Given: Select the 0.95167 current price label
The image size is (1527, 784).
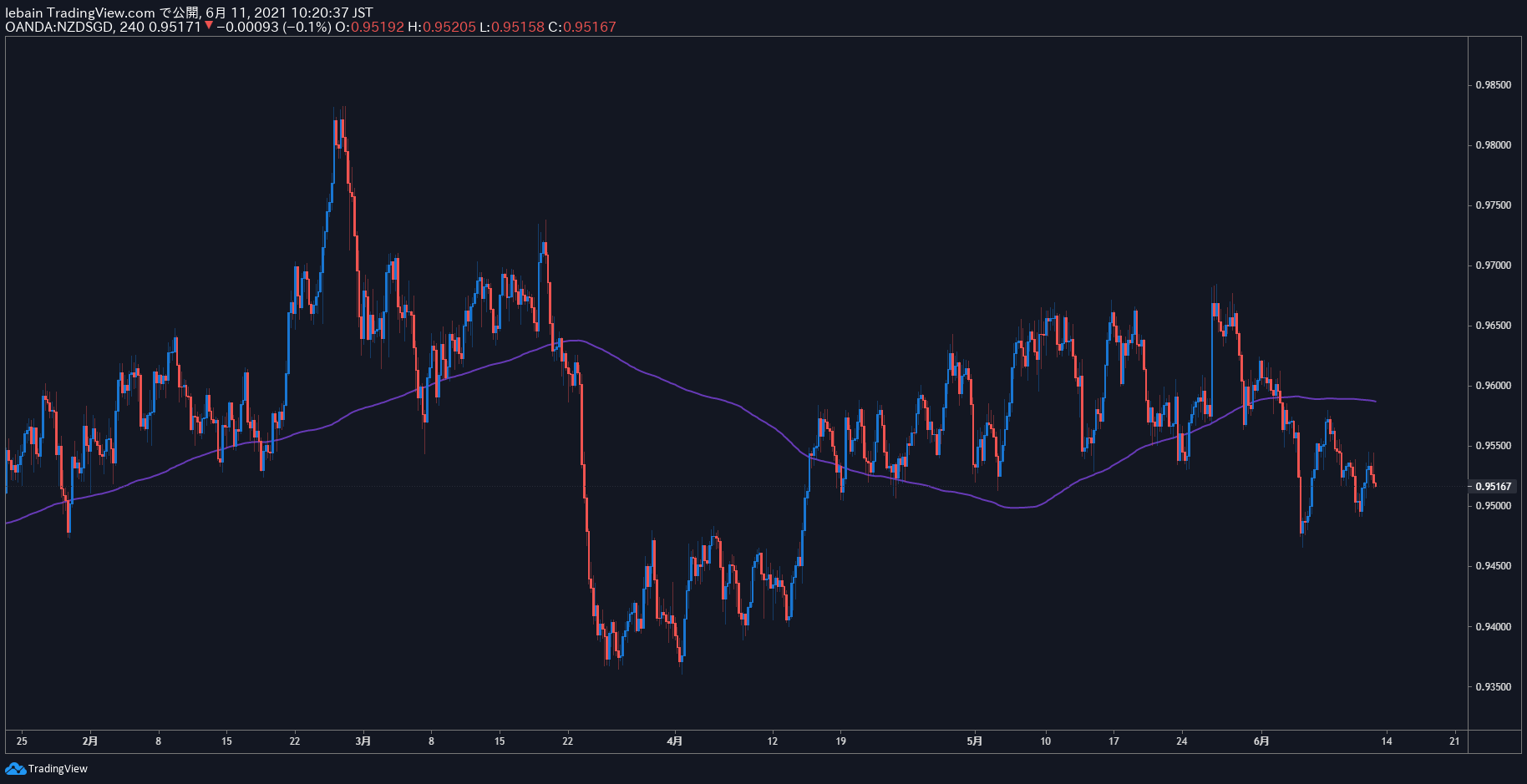Looking at the screenshot, I should click(x=1494, y=486).
